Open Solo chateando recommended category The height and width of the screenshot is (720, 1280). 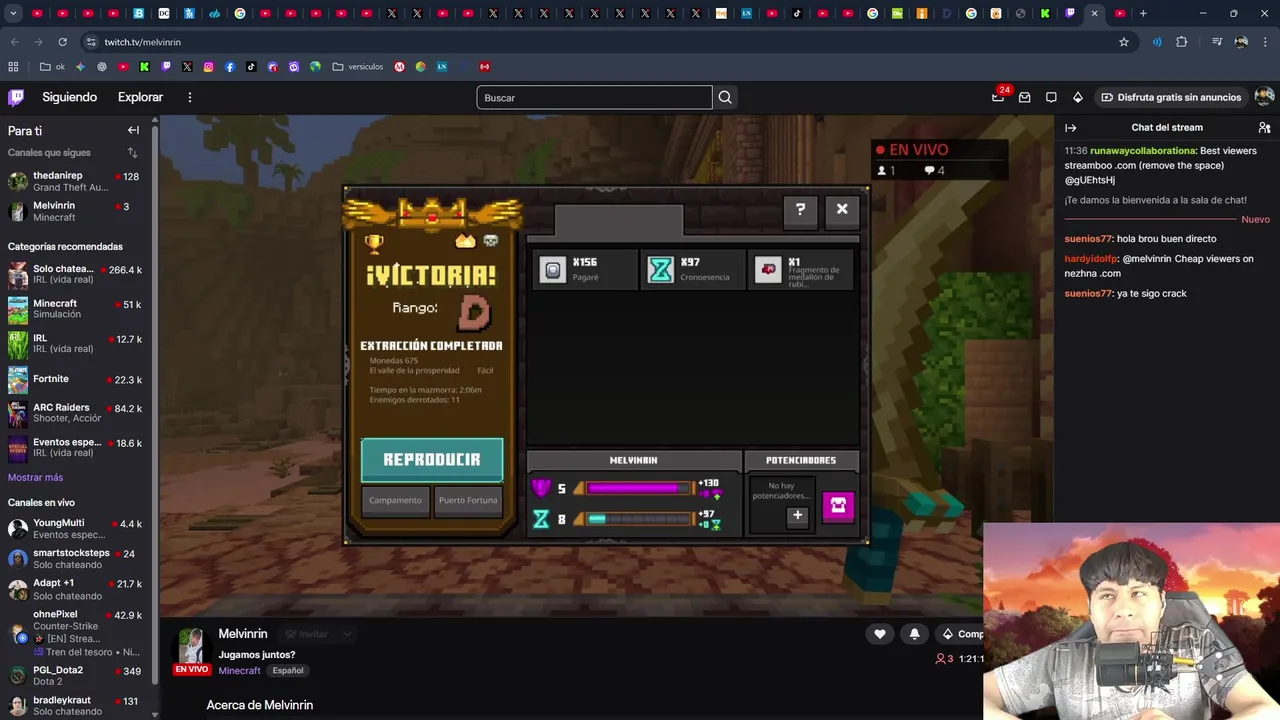point(76,274)
